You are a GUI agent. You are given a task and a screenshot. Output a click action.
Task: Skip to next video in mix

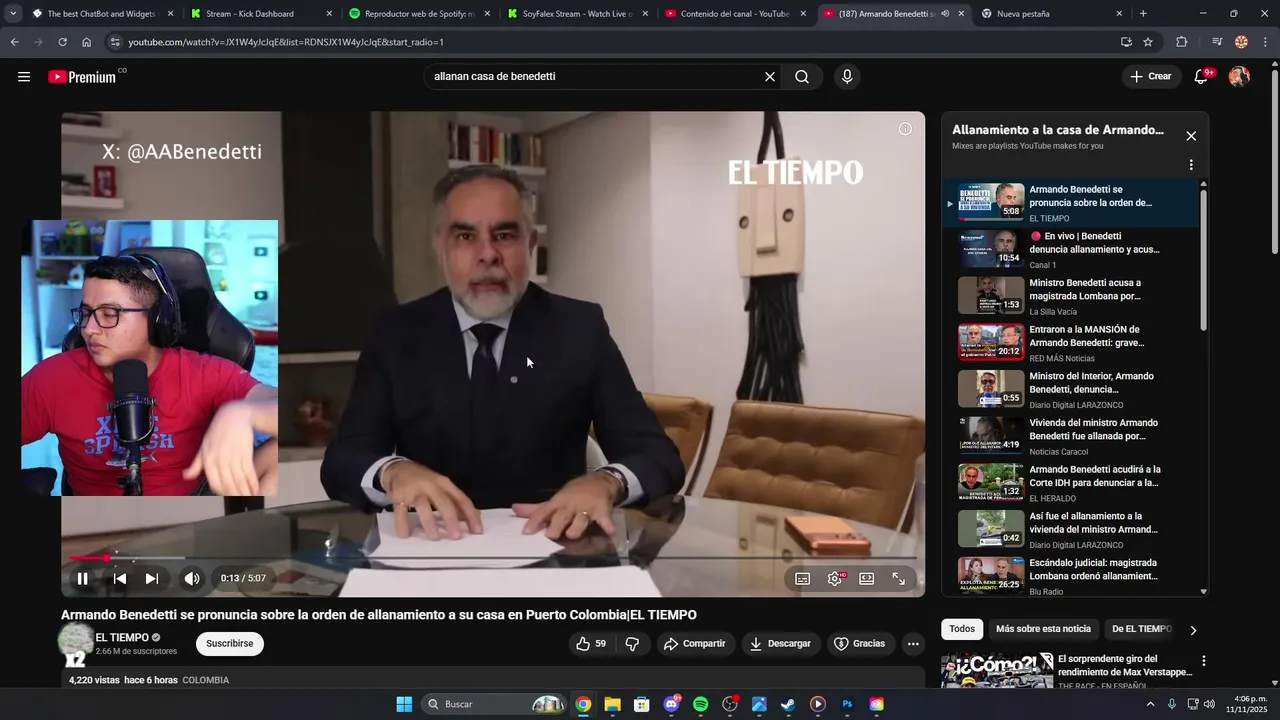point(151,578)
